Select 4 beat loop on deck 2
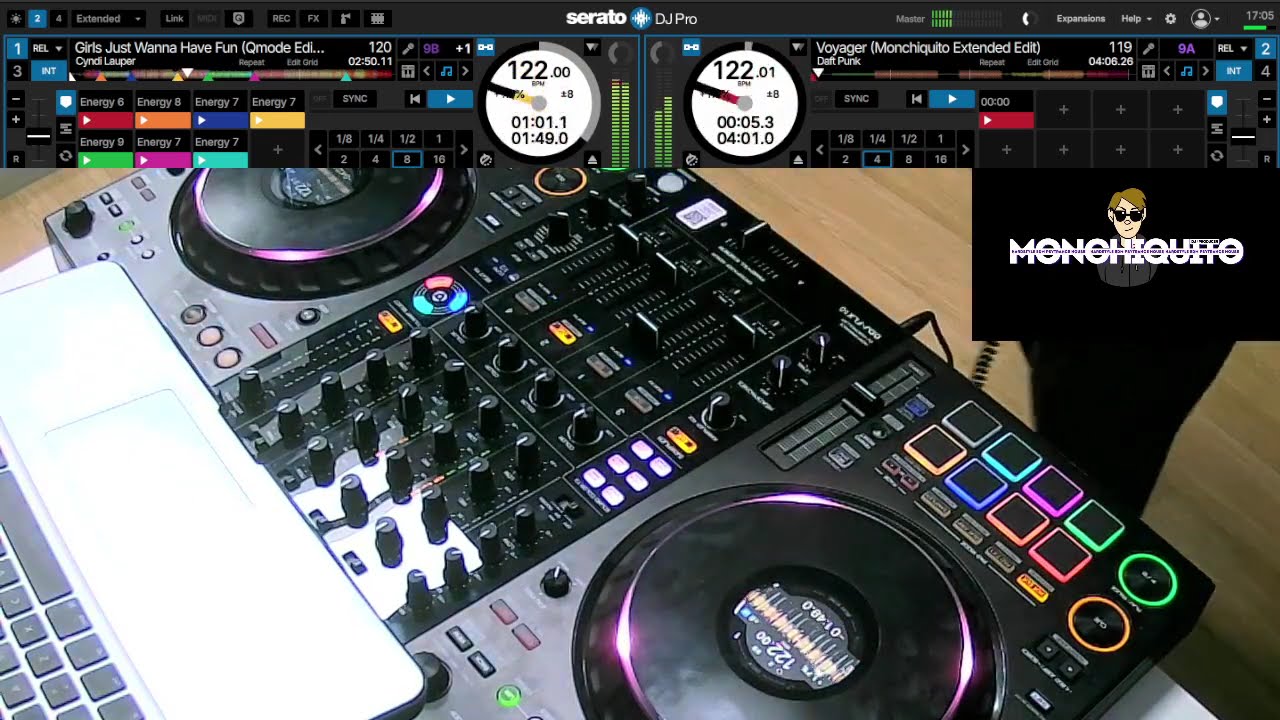Image resolution: width=1280 pixels, height=720 pixels. click(x=877, y=159)
